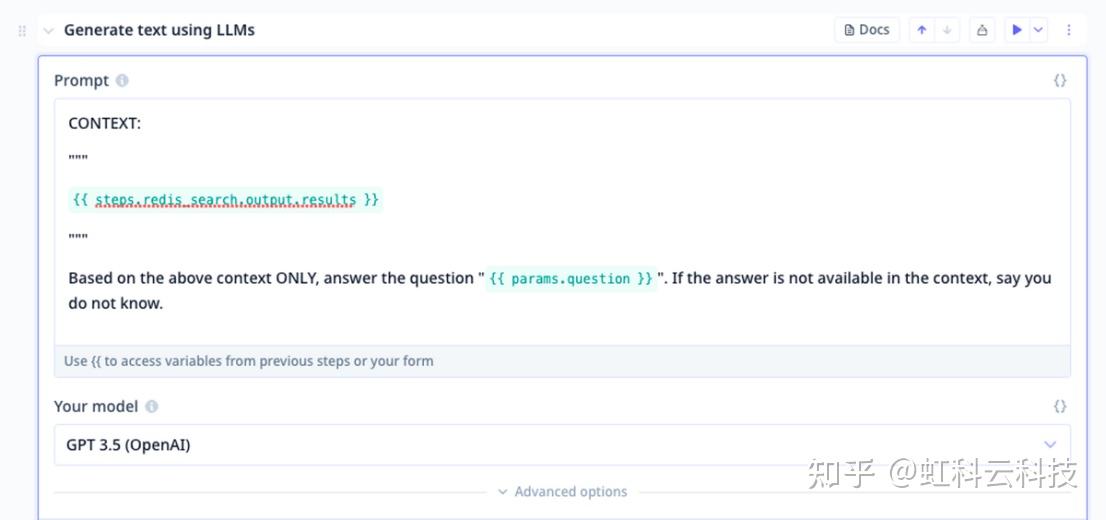Move step up with the up arrow
This screenshot has height=520, width=1106.
pos(922,30)
